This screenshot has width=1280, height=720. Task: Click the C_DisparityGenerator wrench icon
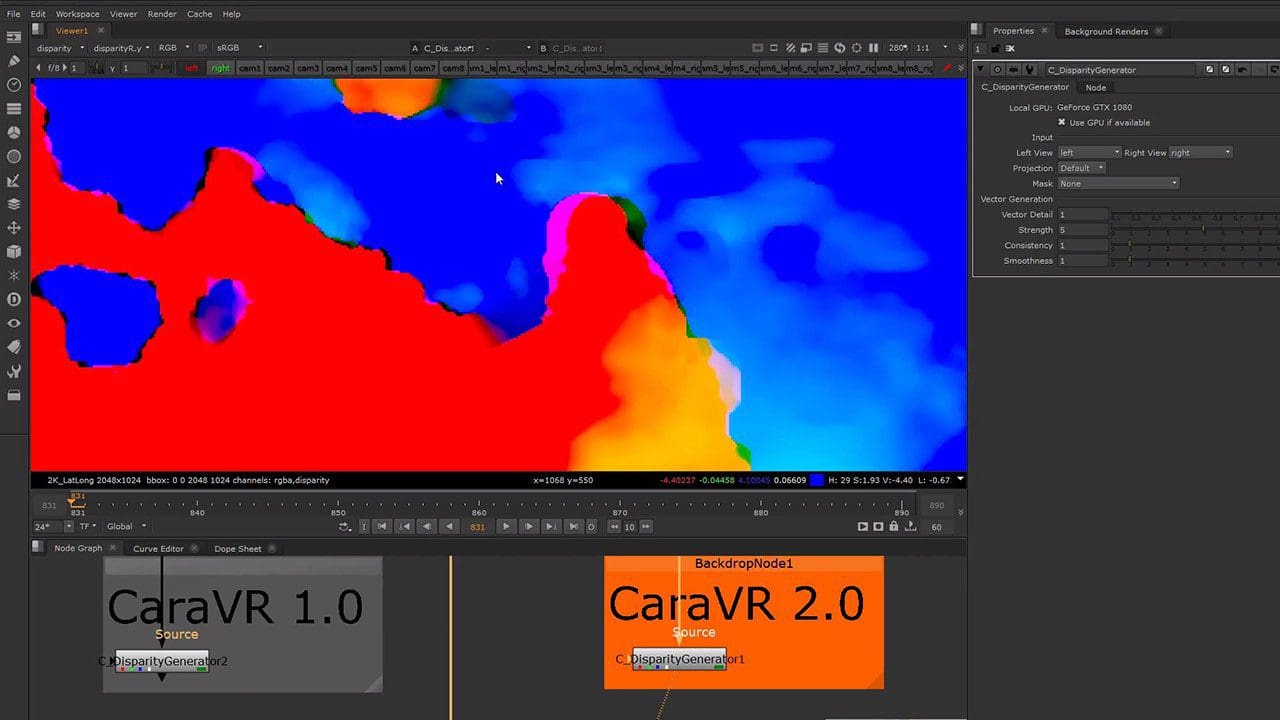tap(1030, 70)
